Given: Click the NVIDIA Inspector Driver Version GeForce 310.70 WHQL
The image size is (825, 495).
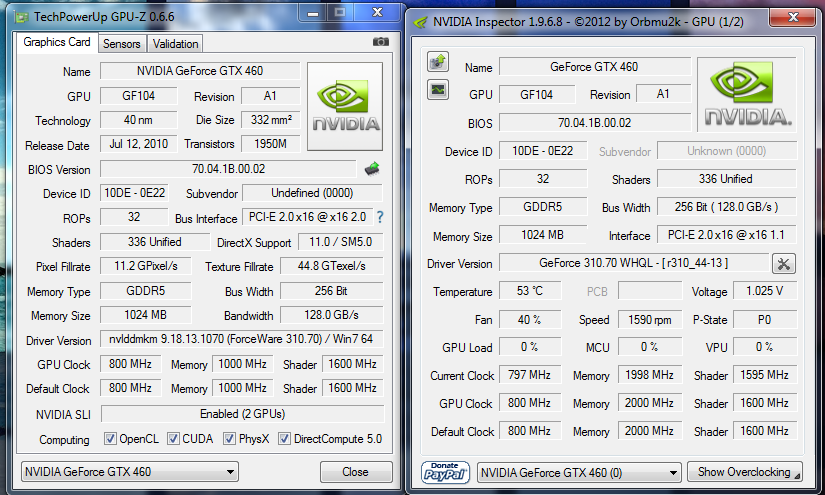Looking at the screenshot, I should (634, 263).
